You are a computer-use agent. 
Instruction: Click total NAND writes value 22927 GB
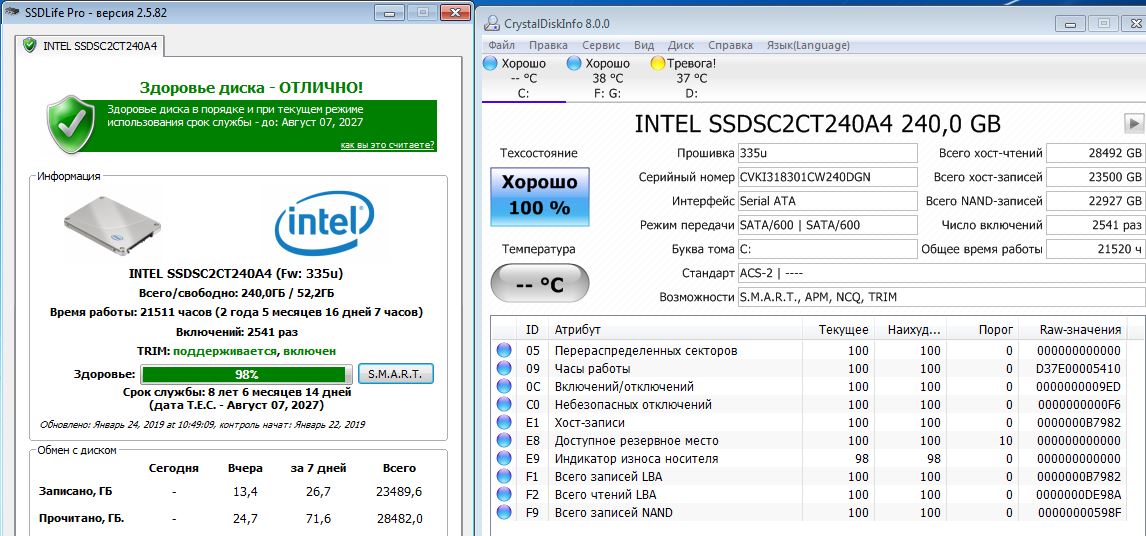coord(1096,200)
